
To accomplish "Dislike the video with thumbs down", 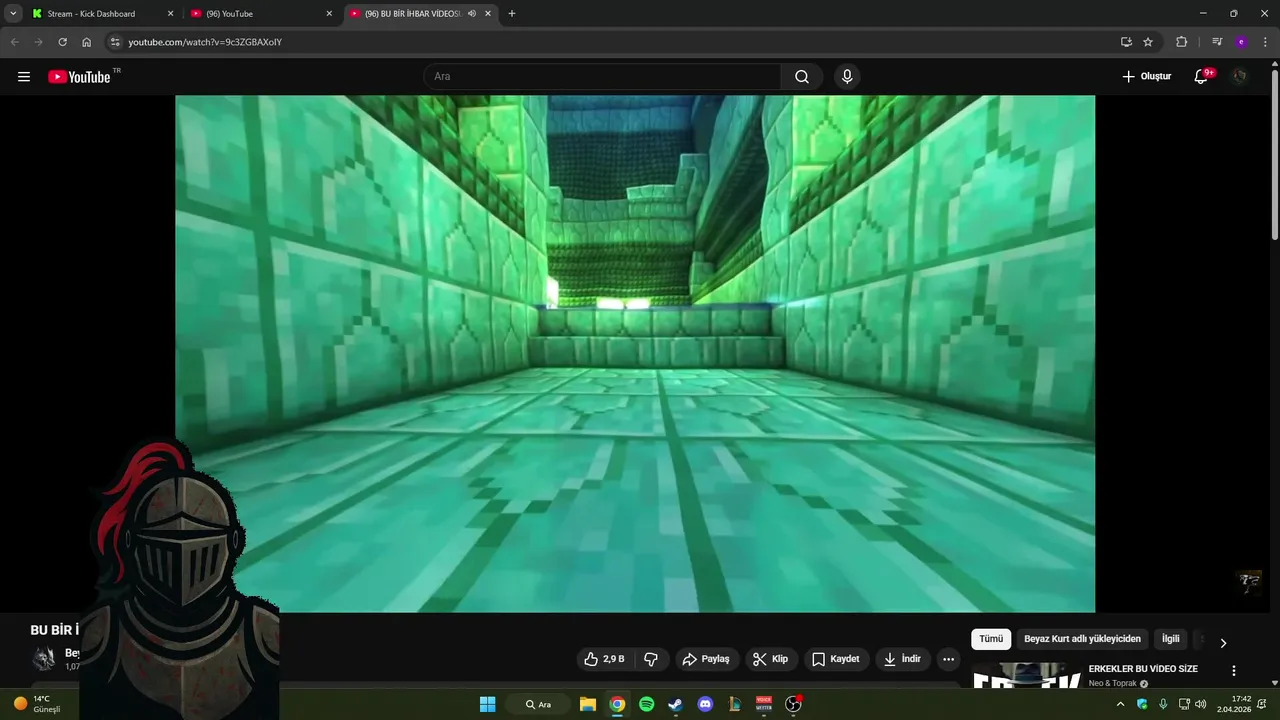I will click(651, 659).
